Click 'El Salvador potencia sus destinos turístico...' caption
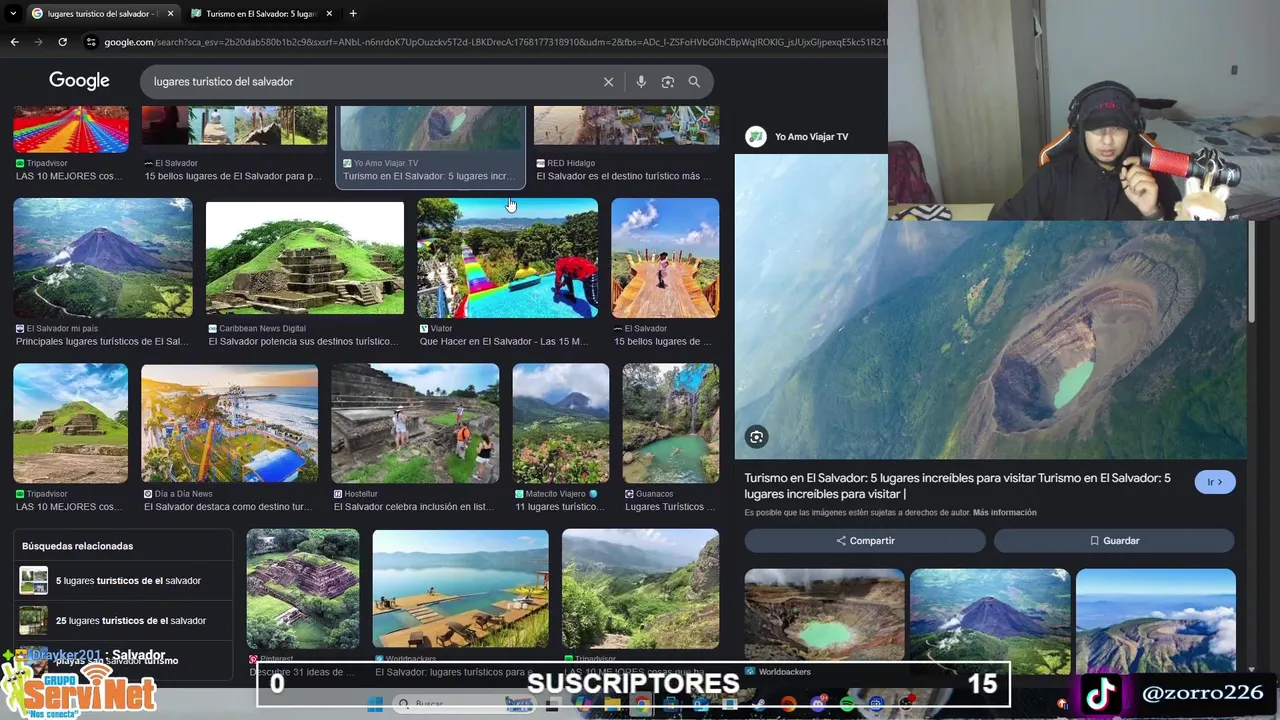1280x720 pixels. tap(303, 342)
